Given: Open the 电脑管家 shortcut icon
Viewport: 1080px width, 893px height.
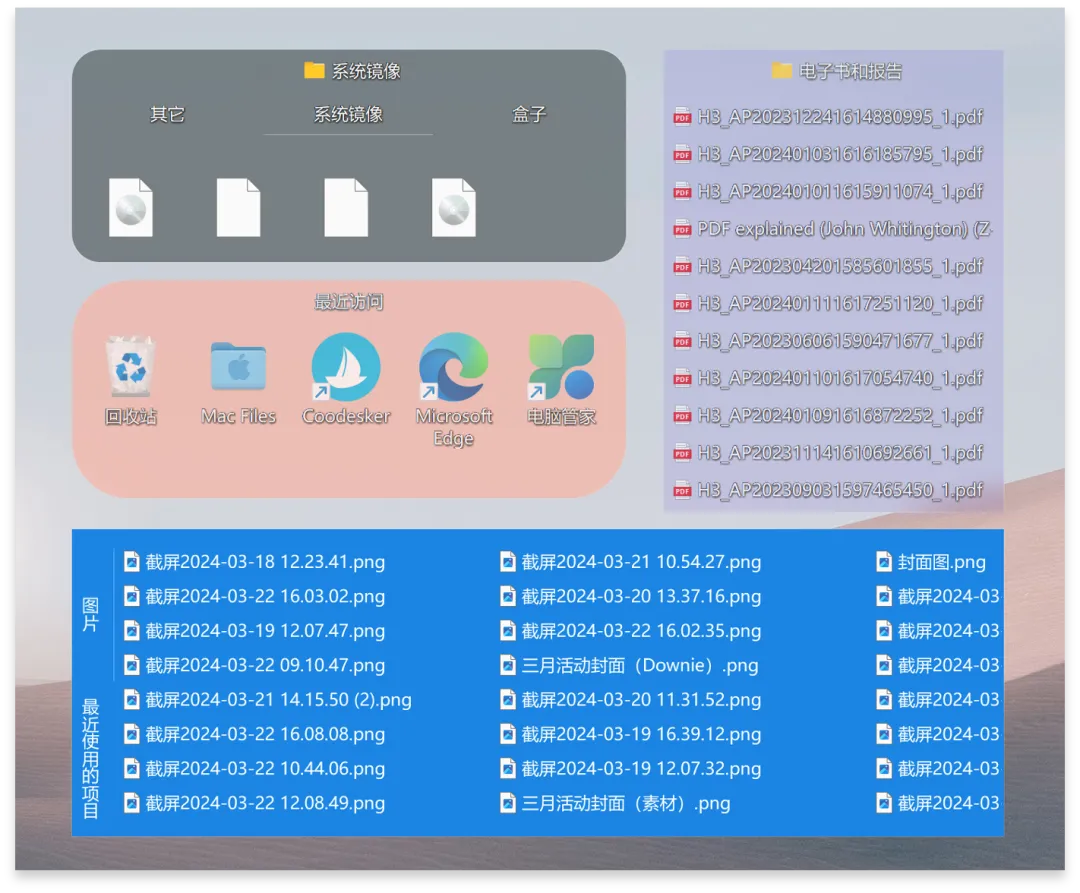Looking at the screenshot, I should point(561,368).
